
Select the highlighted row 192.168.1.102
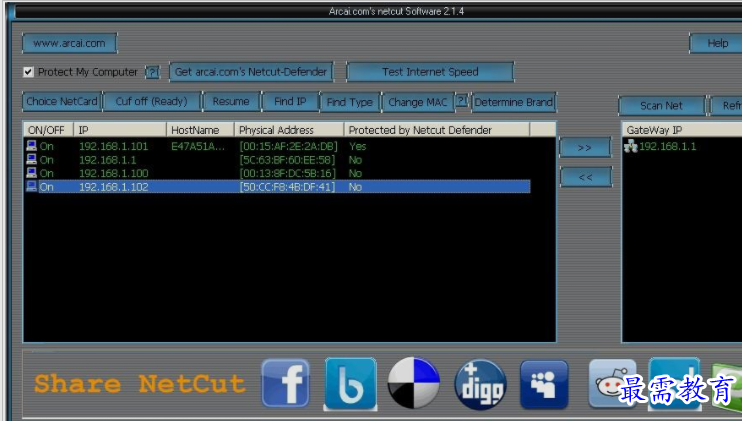pyautogui.click(x=277, y=186)
